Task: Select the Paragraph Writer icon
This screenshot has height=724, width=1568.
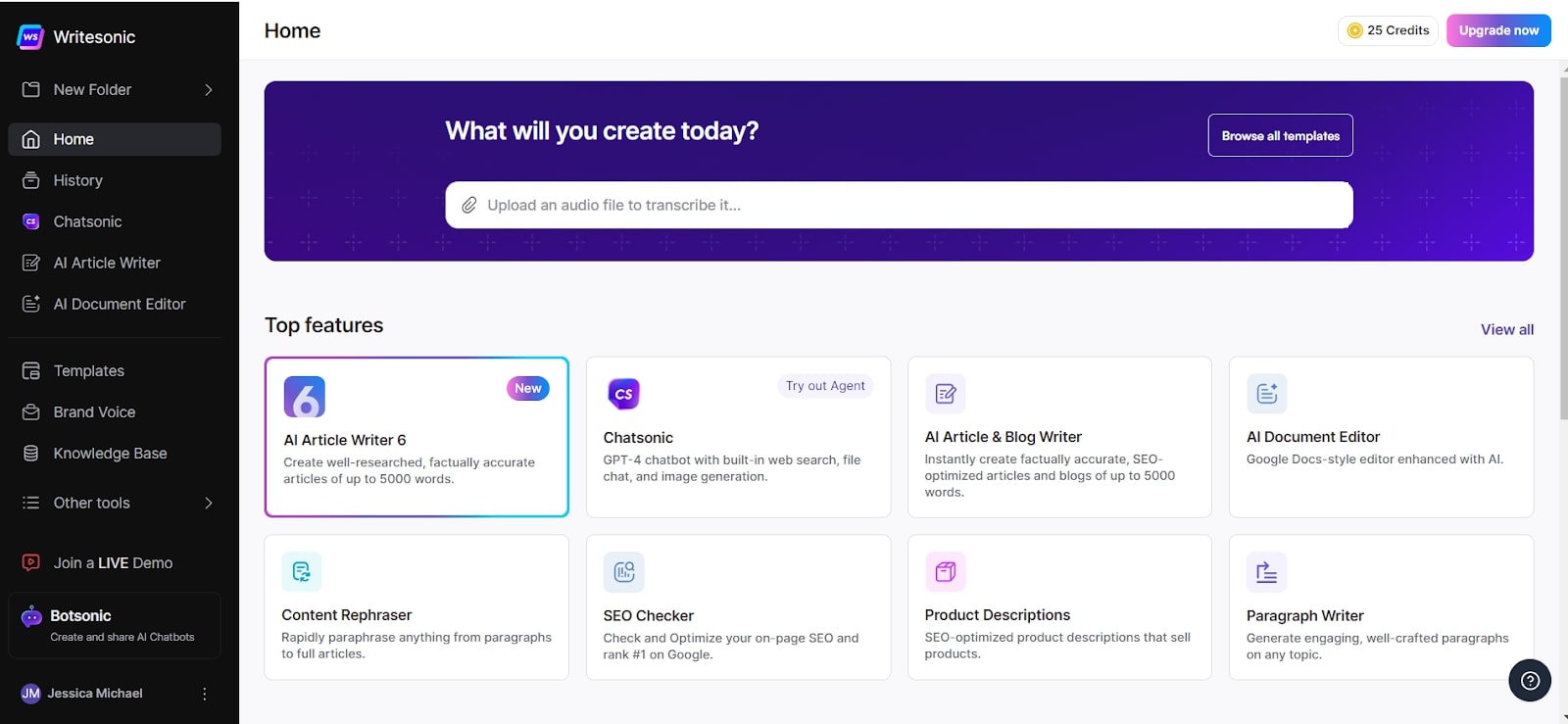Action: pyautogui.click(x=1266, y=572)
